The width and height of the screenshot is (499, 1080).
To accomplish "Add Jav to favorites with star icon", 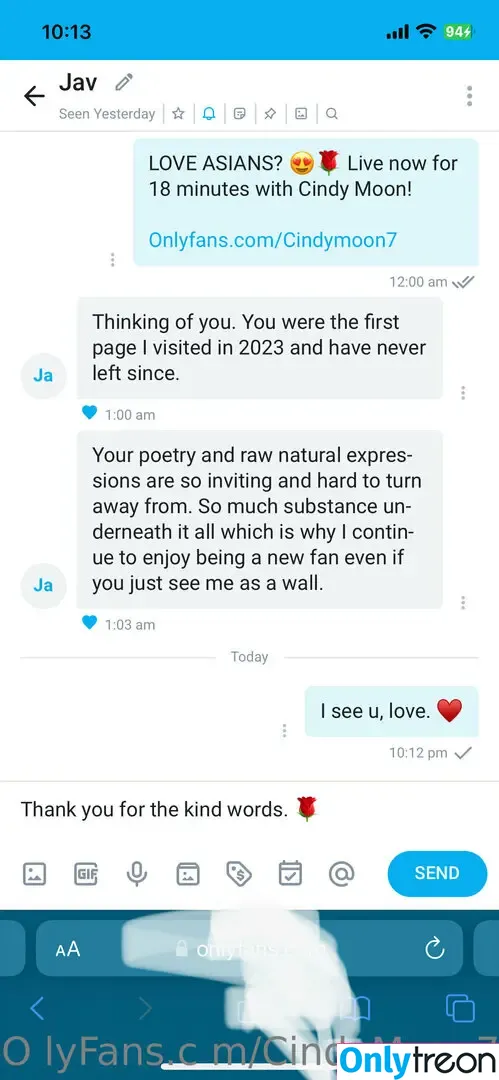I will 178,114.
